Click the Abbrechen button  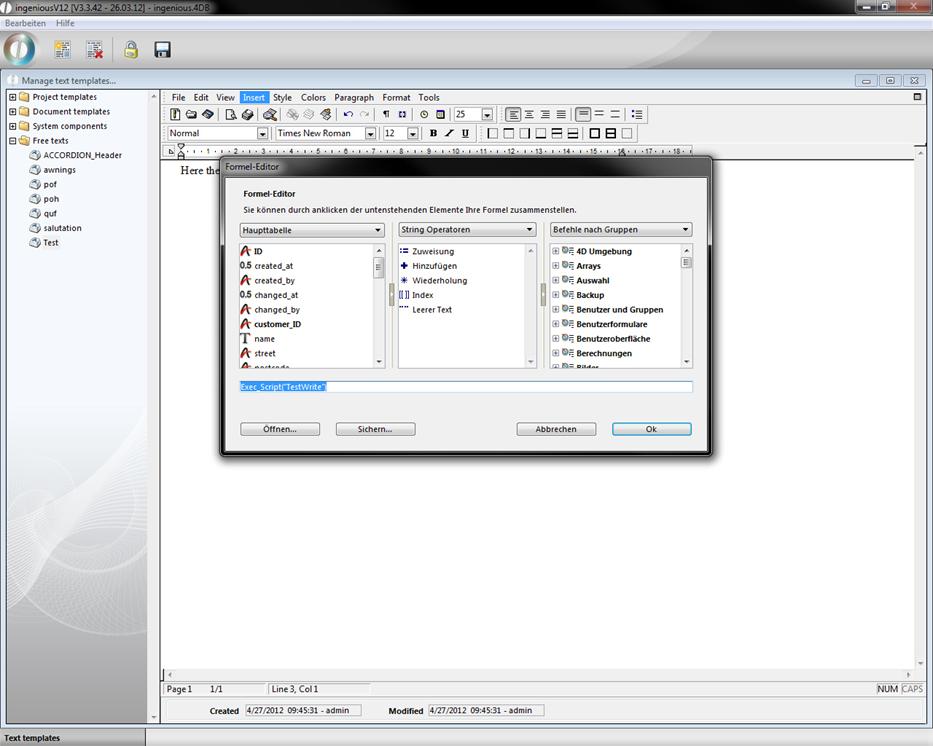pos(556,429)
